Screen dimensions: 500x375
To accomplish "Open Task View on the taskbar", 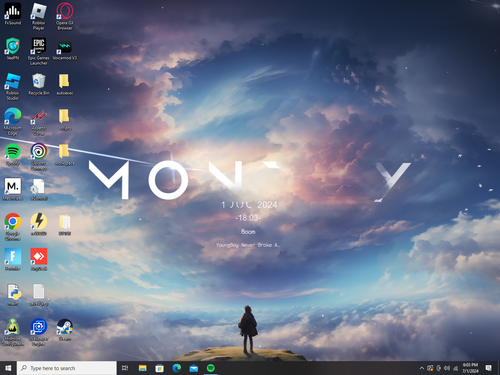I will (x=125, y=368).
